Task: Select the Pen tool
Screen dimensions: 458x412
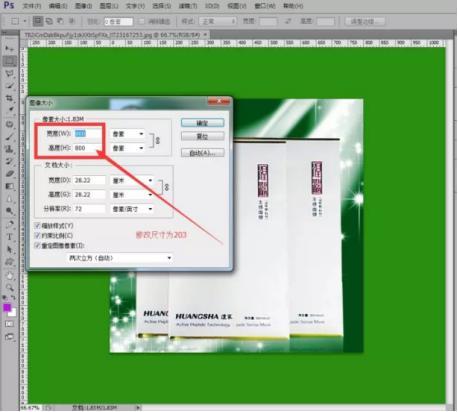Action: point(9,224)
